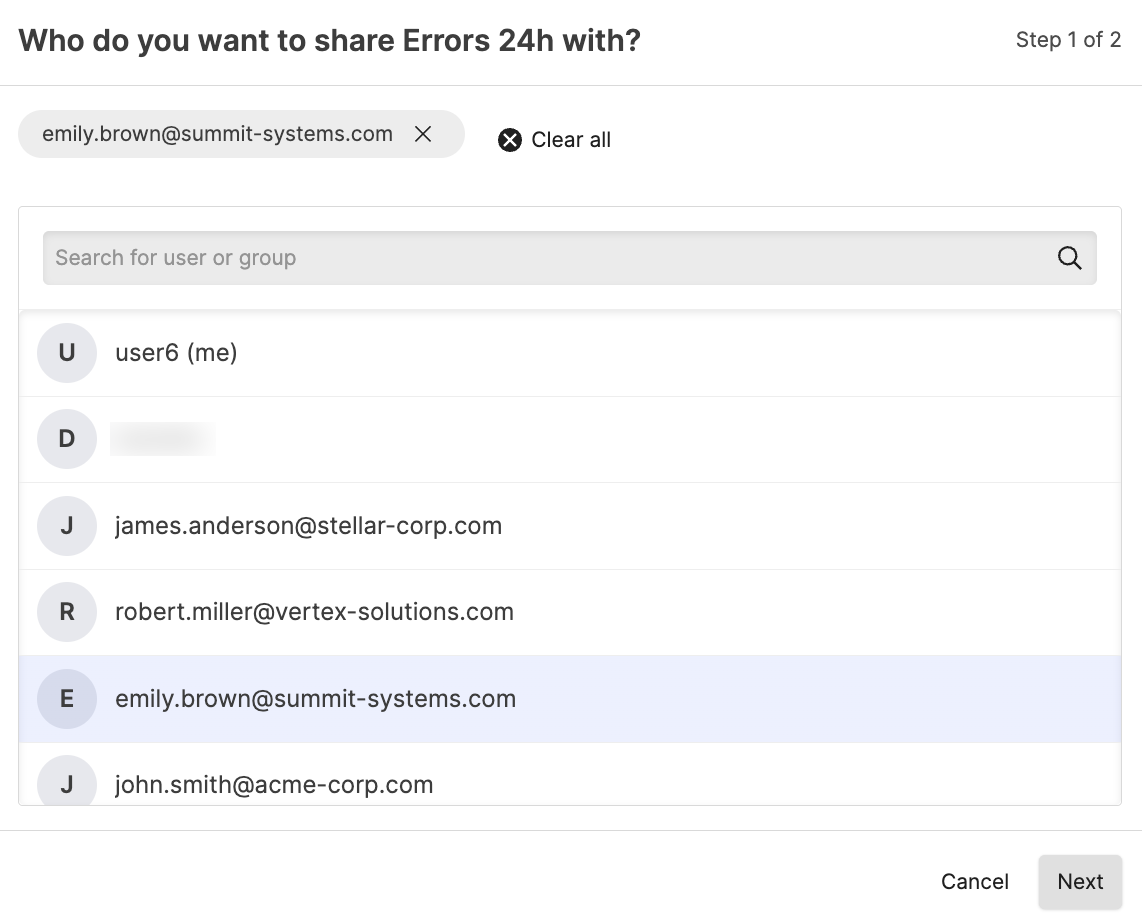Select user6 (me) from the list

tap(176, 353)
